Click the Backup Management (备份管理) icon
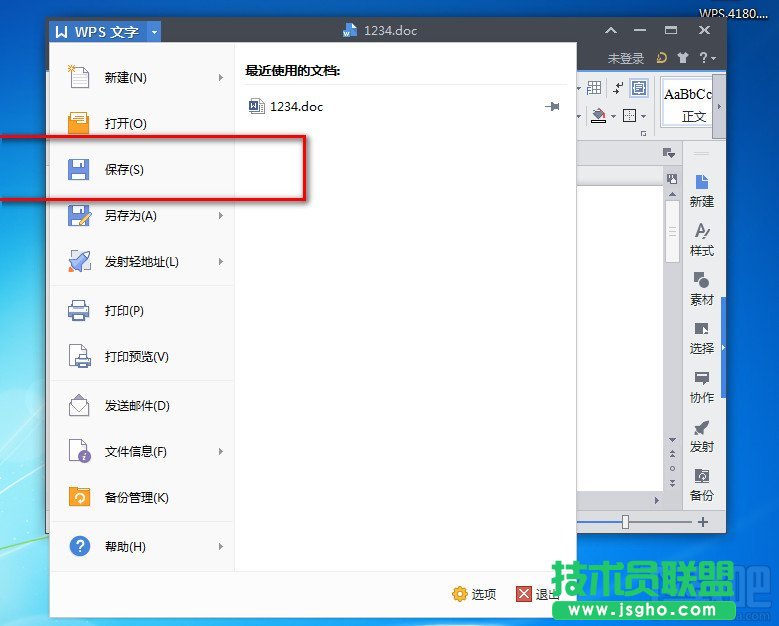The width and height of the screenshot is (779, 626). point(79,497)
